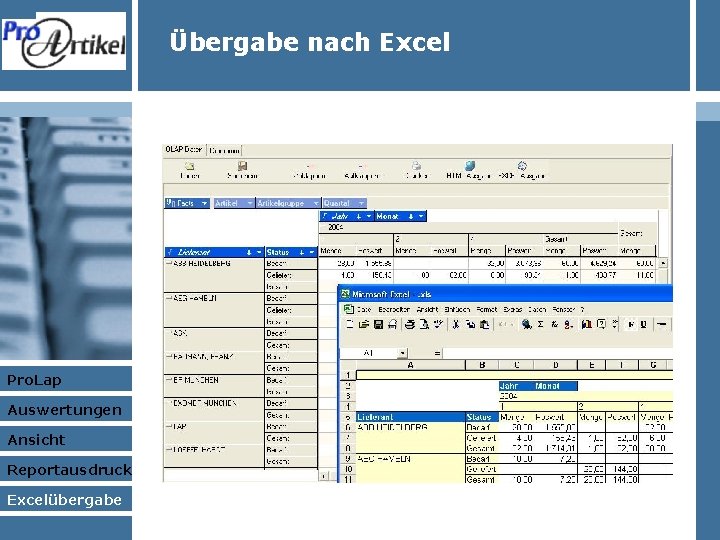The height and width of the screenshot is (540, 720).
Task: Select Excel row 10 header
Action: 348,469
